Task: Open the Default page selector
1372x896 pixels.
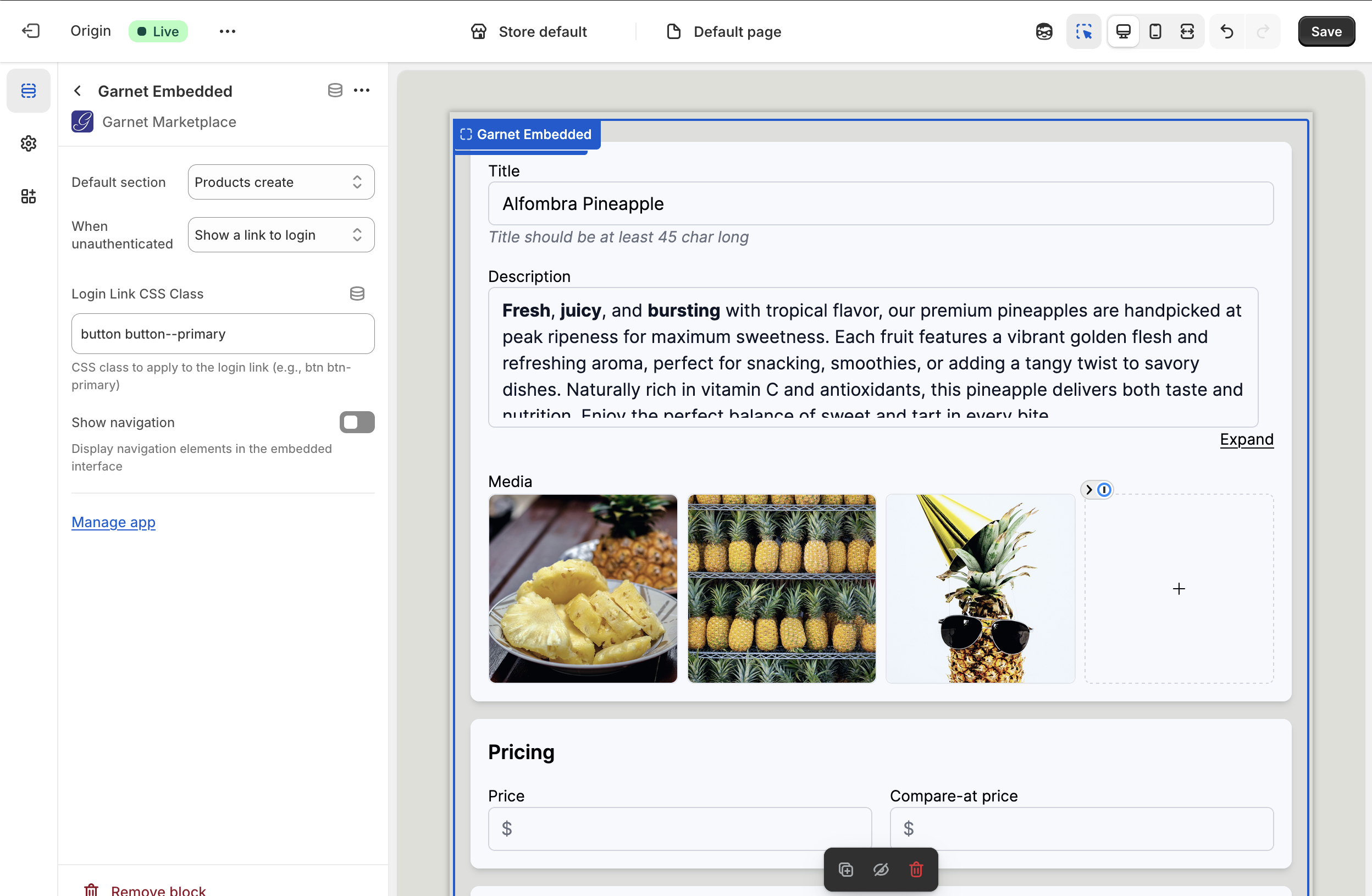Action: coord(723,32)
